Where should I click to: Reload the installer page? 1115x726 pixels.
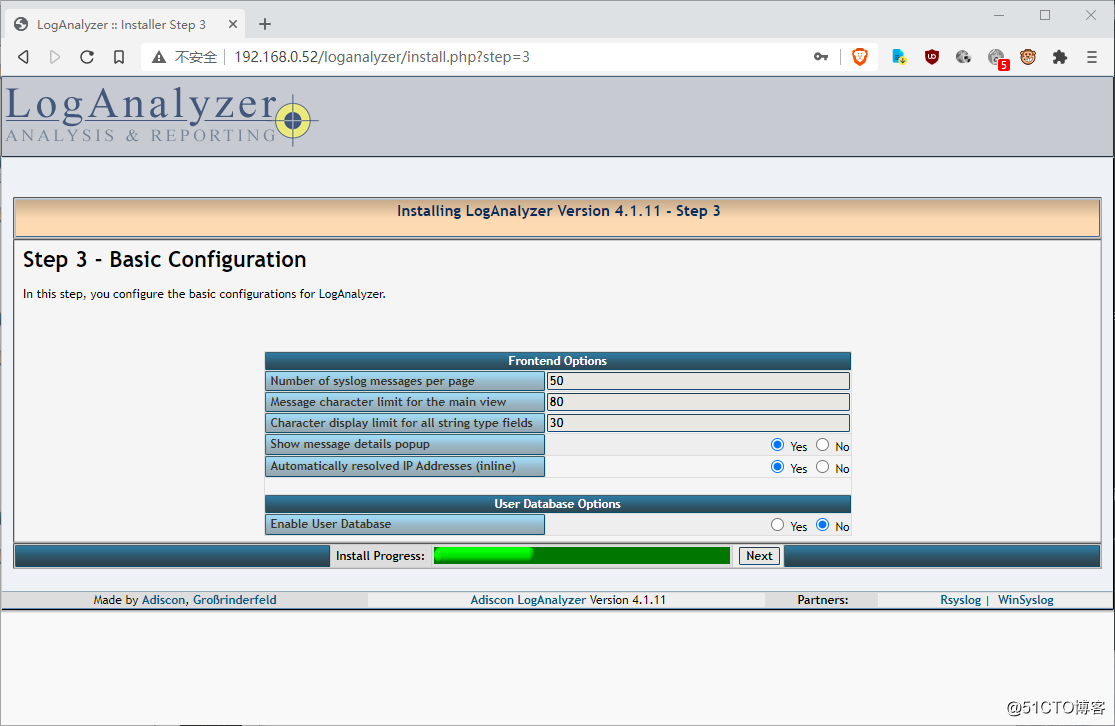87,57
